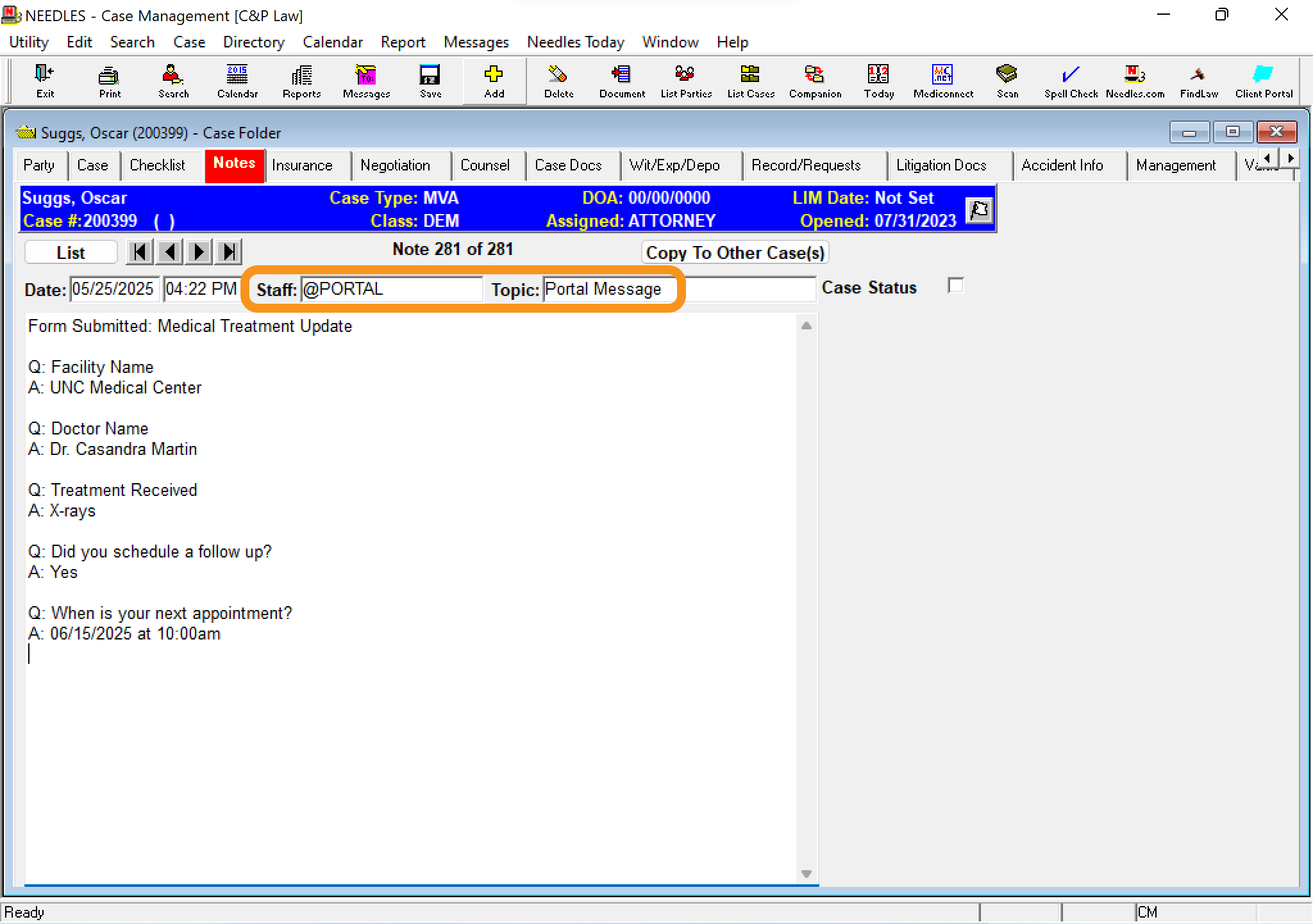This screenshot has height=924, width=1313.
Task: Add a new note with the Add icon
Action: click(x=494, y=81)
